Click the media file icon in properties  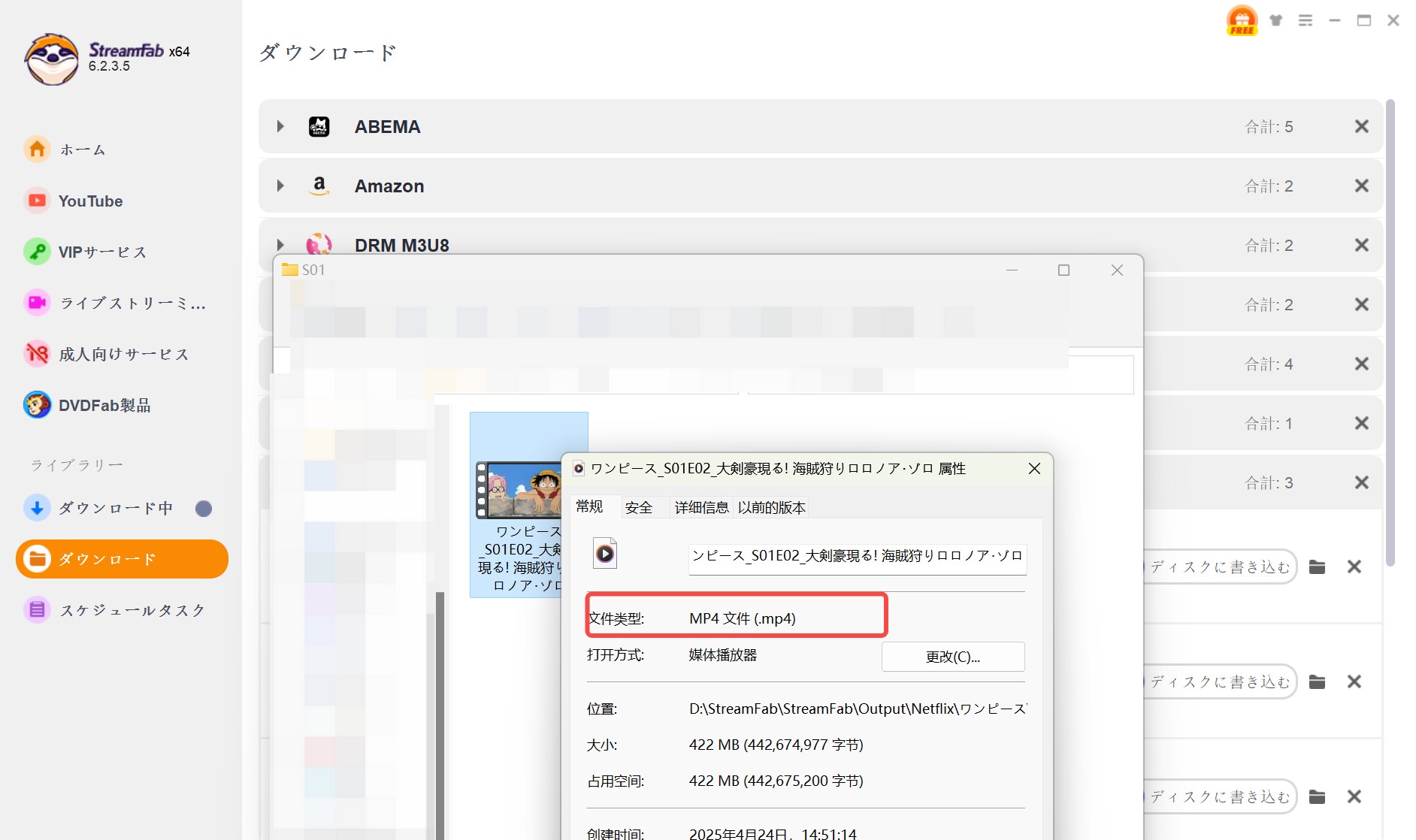point(605,554)
